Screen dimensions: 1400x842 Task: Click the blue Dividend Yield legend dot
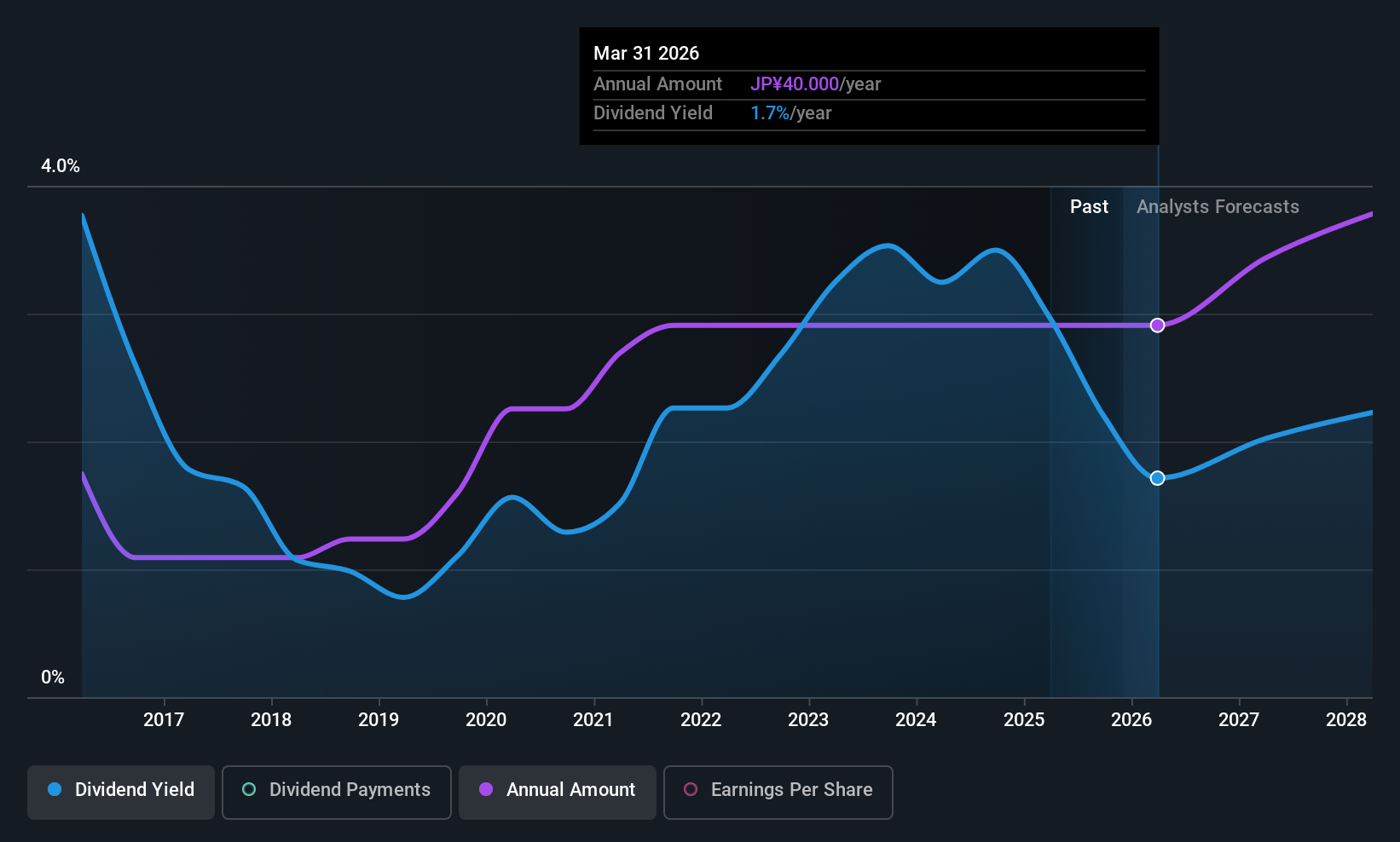pos(55,790)
